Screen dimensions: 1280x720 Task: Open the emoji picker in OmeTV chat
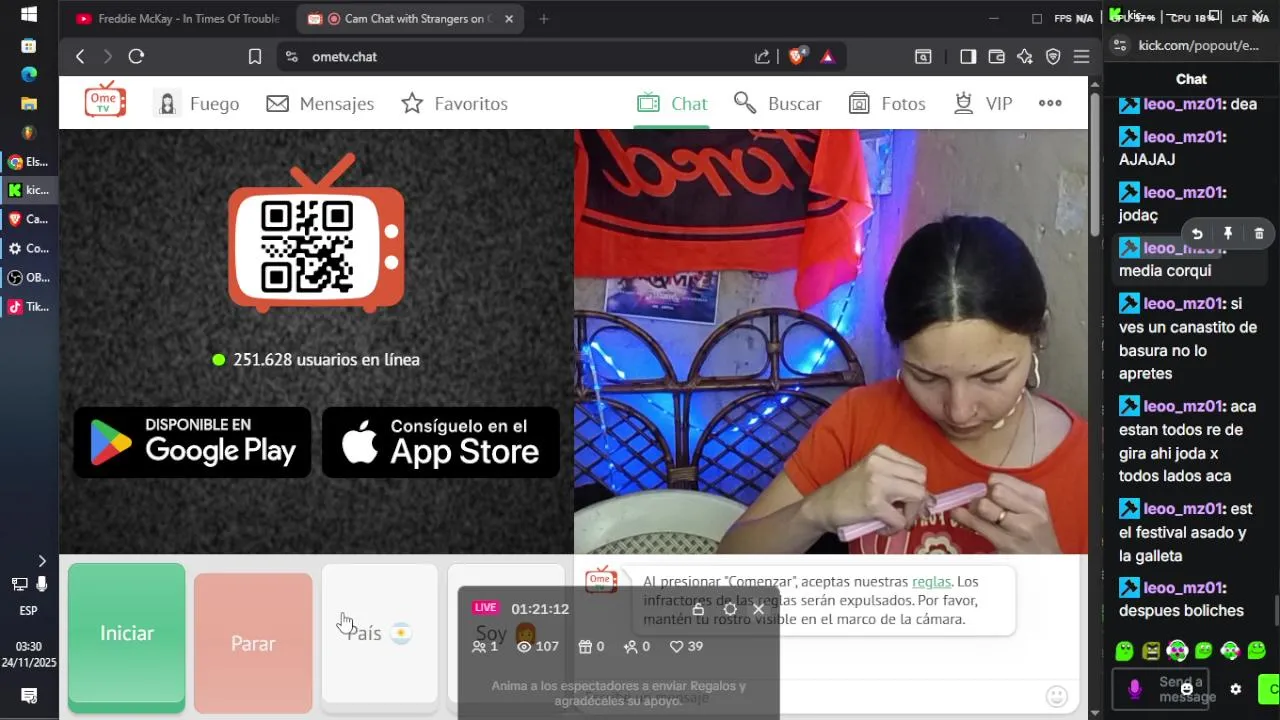click(1056, 696)
